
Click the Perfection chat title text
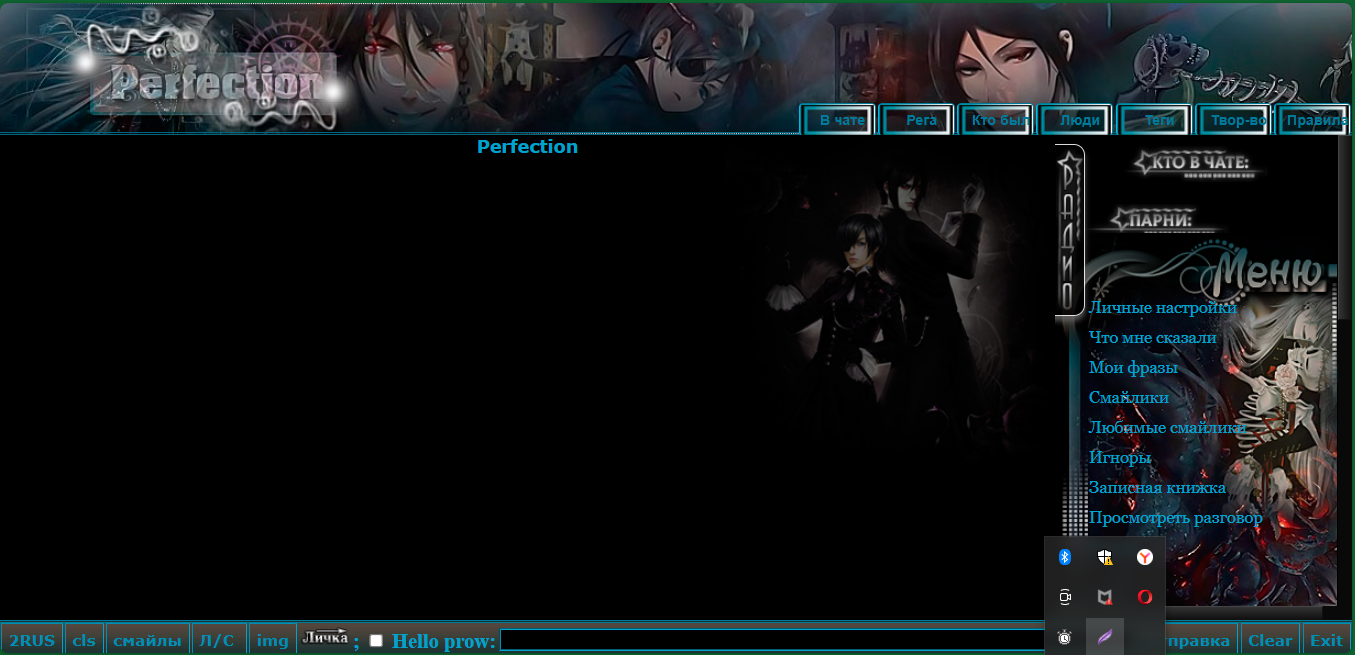click(x=527, y=147)
